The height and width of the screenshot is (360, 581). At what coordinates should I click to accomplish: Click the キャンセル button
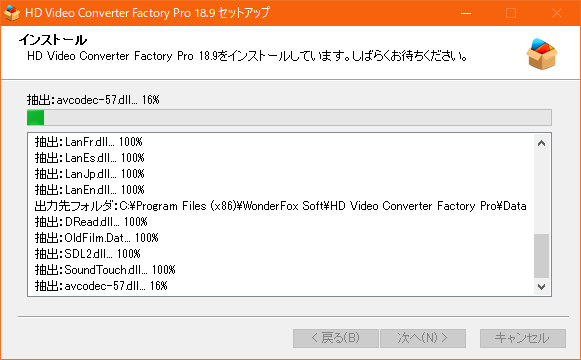pyautogui.click(x=522, y=338)
